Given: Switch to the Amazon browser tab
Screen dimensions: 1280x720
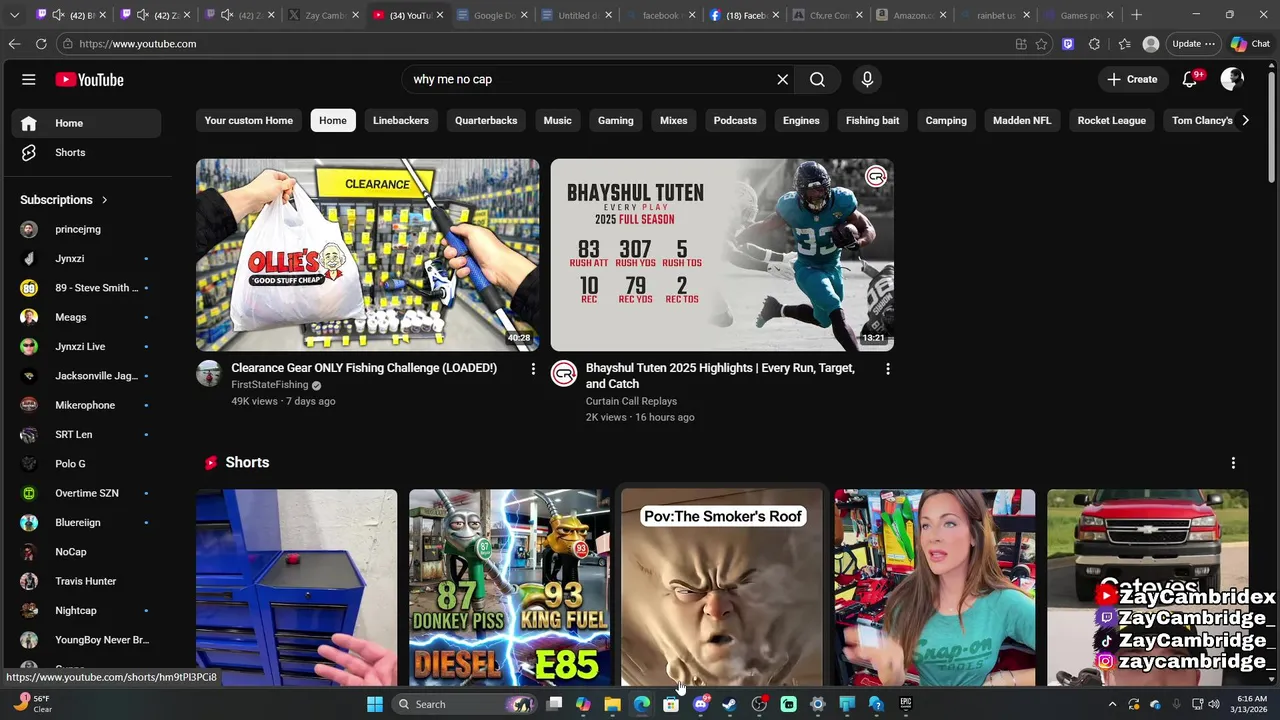Looking at the screenshot, I should [910, 15].
